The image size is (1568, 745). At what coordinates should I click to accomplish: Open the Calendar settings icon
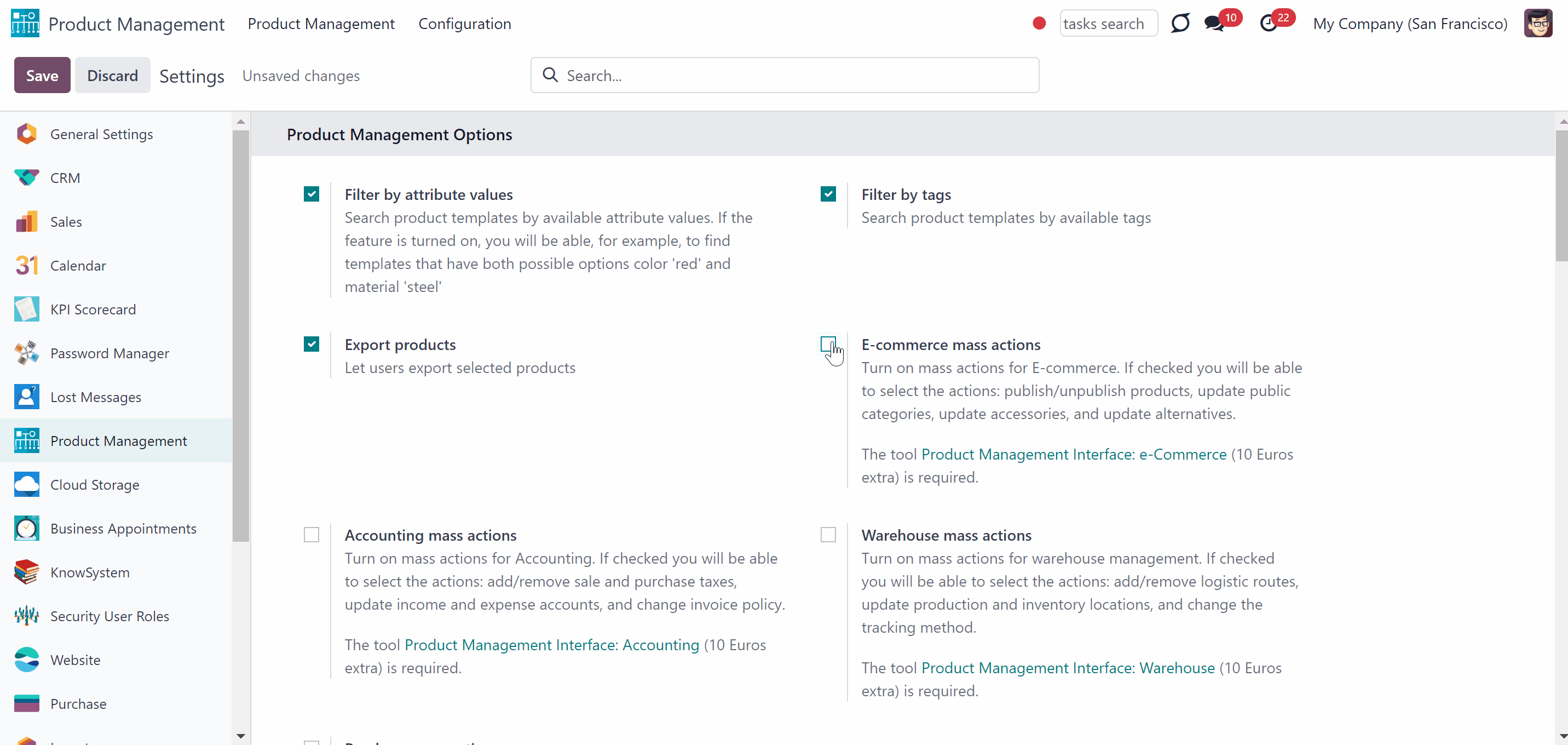click(x=27, y=266)
